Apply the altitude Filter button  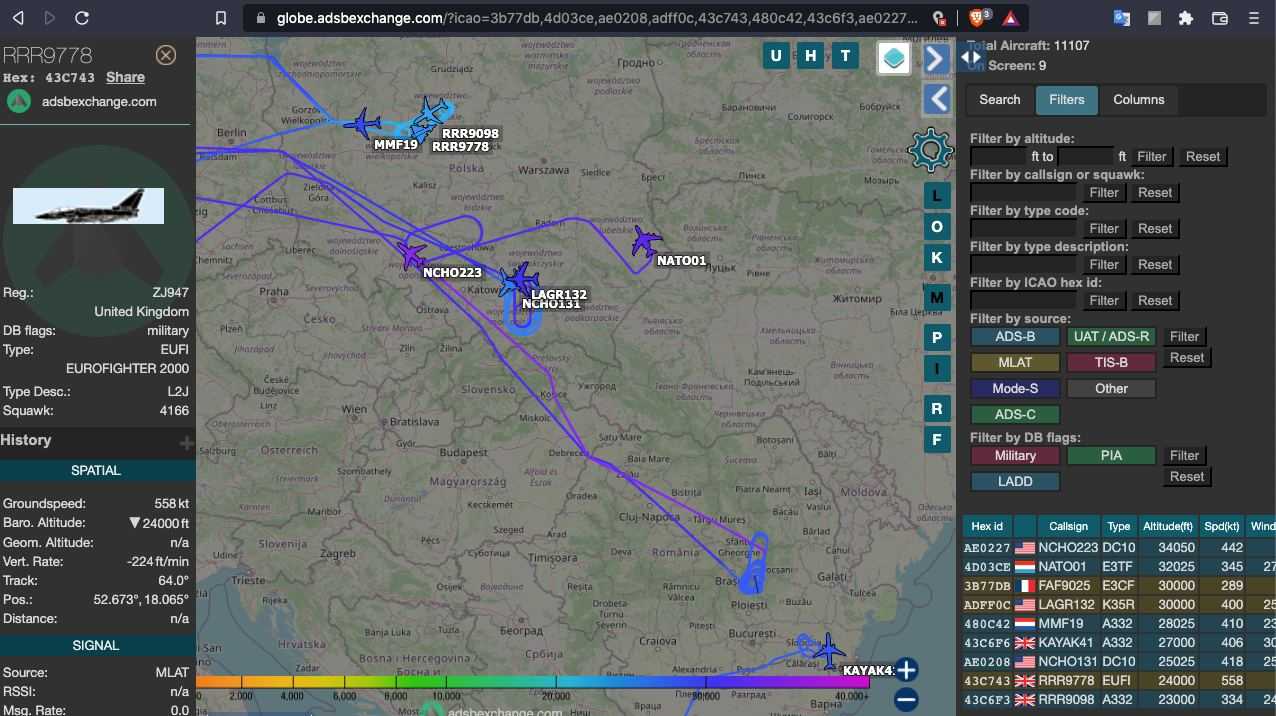[1151, 156]
